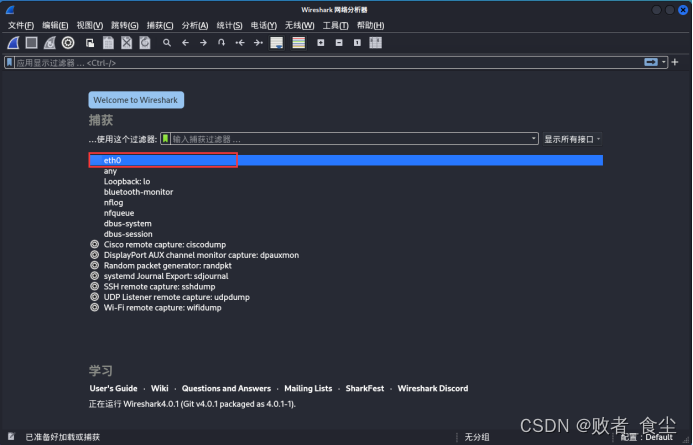Zoom out main window text icon
The image size is (693, 445).
pos(339,43)
